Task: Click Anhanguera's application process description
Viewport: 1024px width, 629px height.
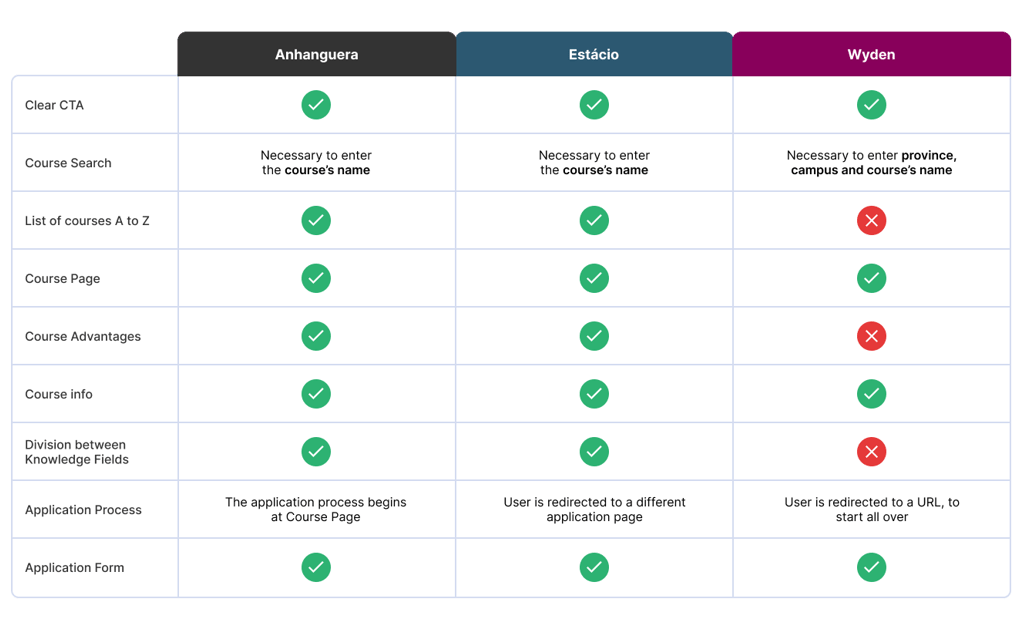Action: 316,510
